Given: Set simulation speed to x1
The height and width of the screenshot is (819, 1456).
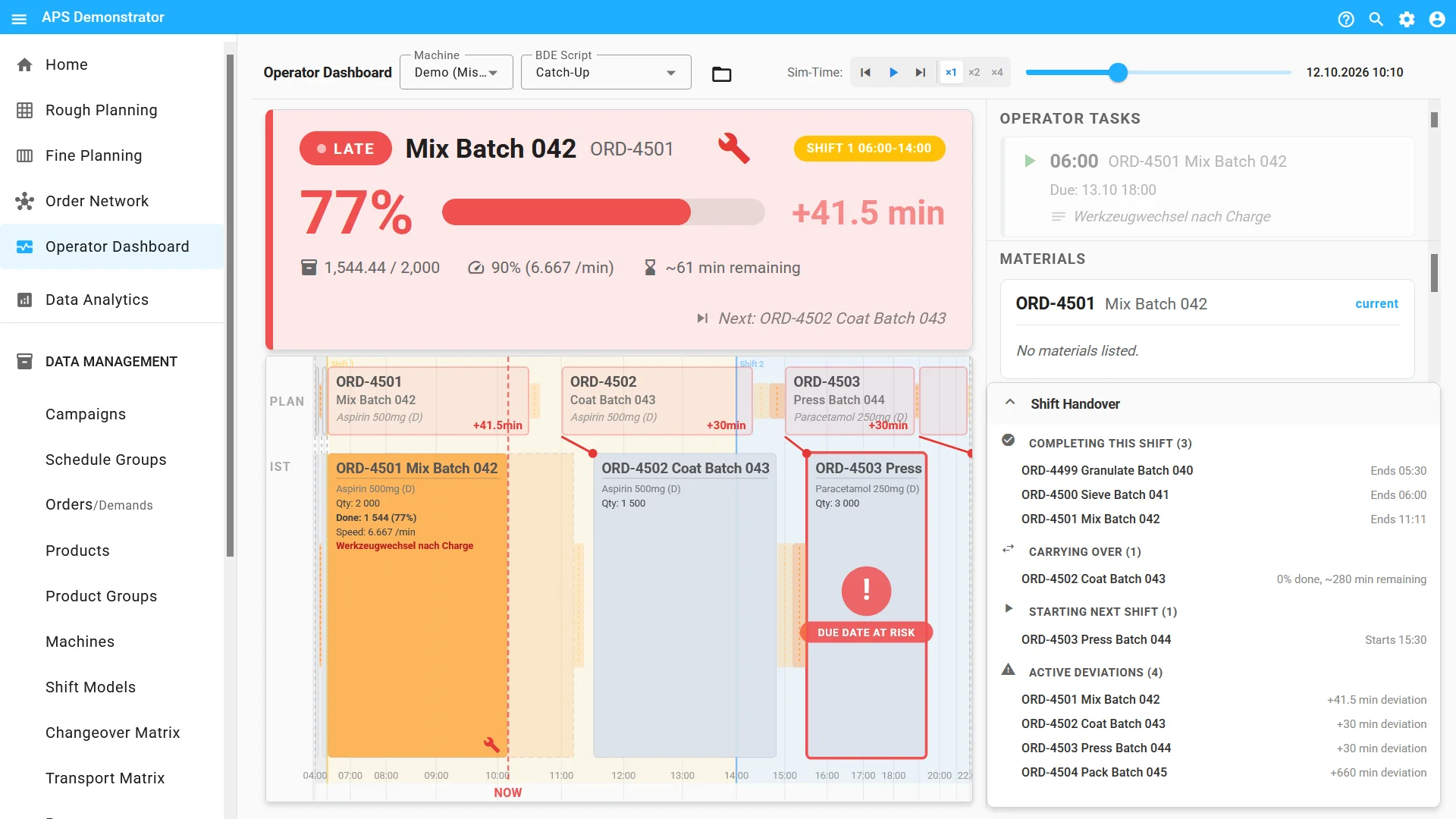Looking at the screenshot, I should tap(951, 73).
